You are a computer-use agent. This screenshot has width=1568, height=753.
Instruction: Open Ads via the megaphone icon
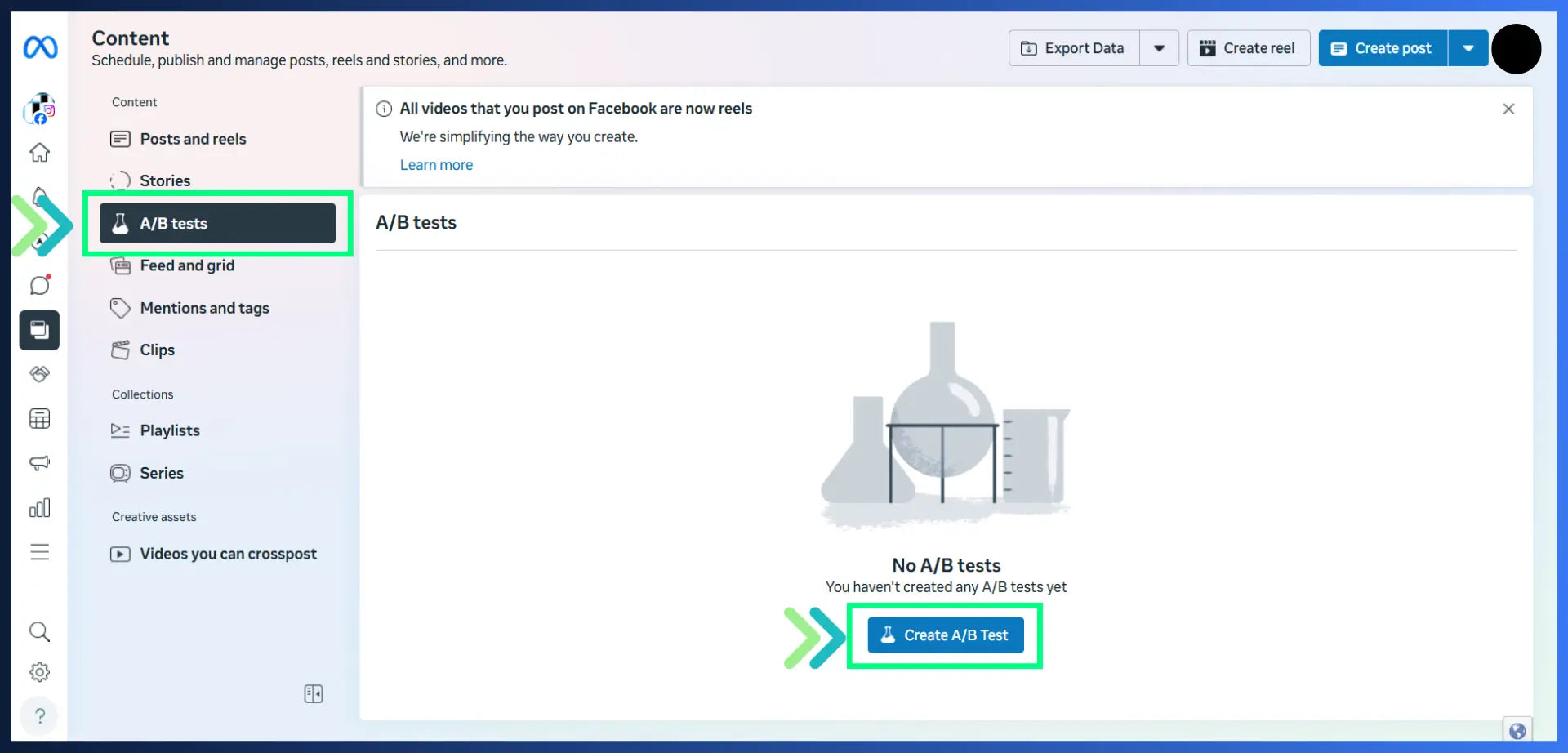point(39,463)
